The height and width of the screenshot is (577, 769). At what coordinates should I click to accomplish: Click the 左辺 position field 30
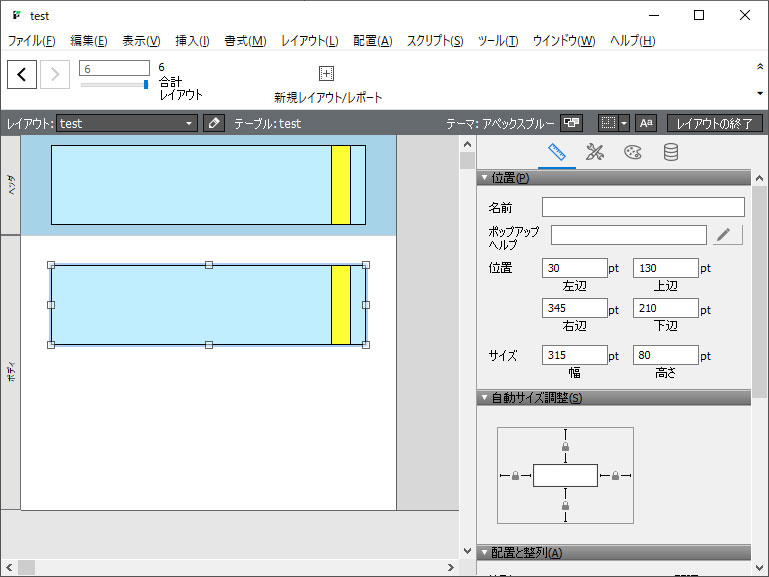(574, 268)
